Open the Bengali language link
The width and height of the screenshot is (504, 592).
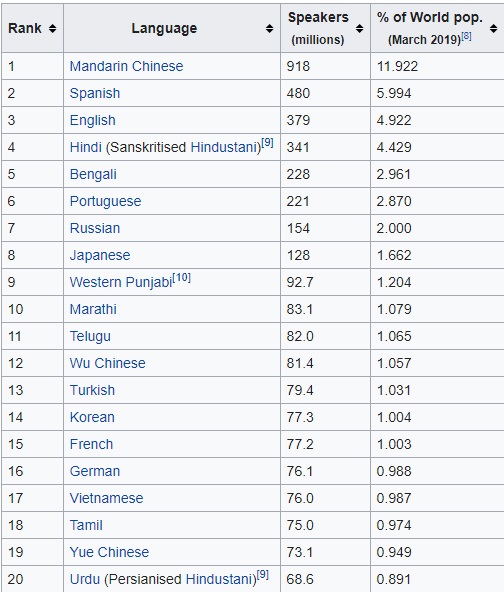coord(93,174)
